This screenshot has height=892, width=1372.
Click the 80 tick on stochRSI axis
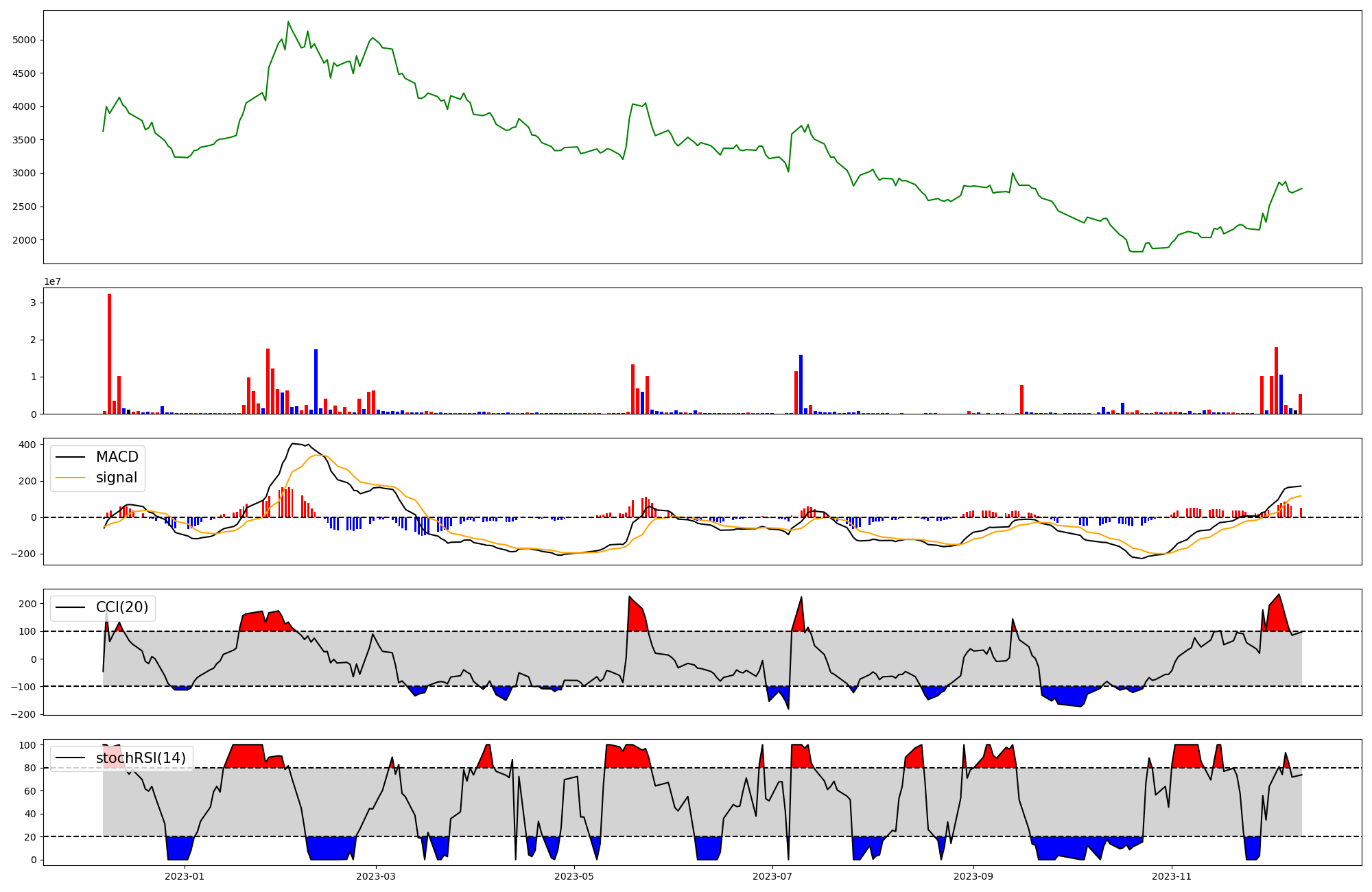(30, 768)
